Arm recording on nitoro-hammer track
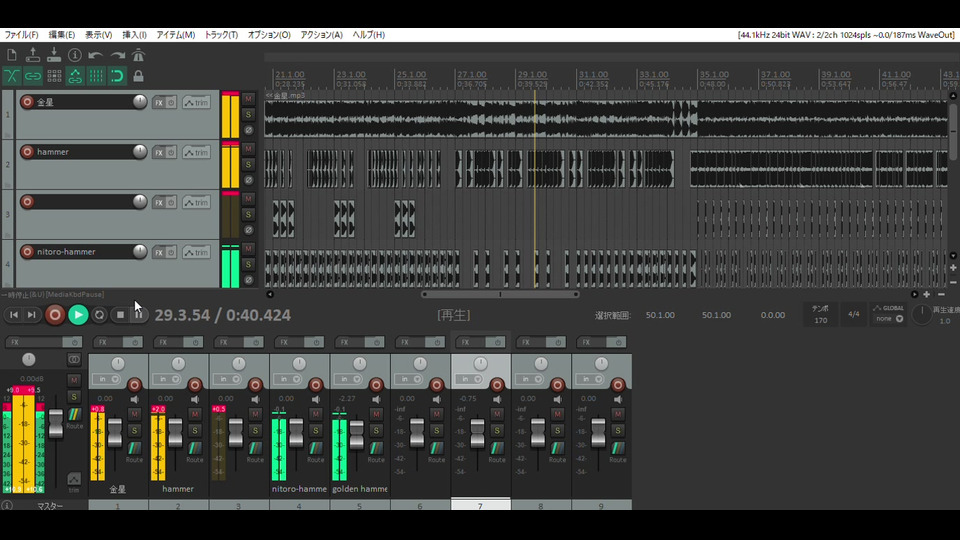Screen dimensions: 960x540 [27, 252]
